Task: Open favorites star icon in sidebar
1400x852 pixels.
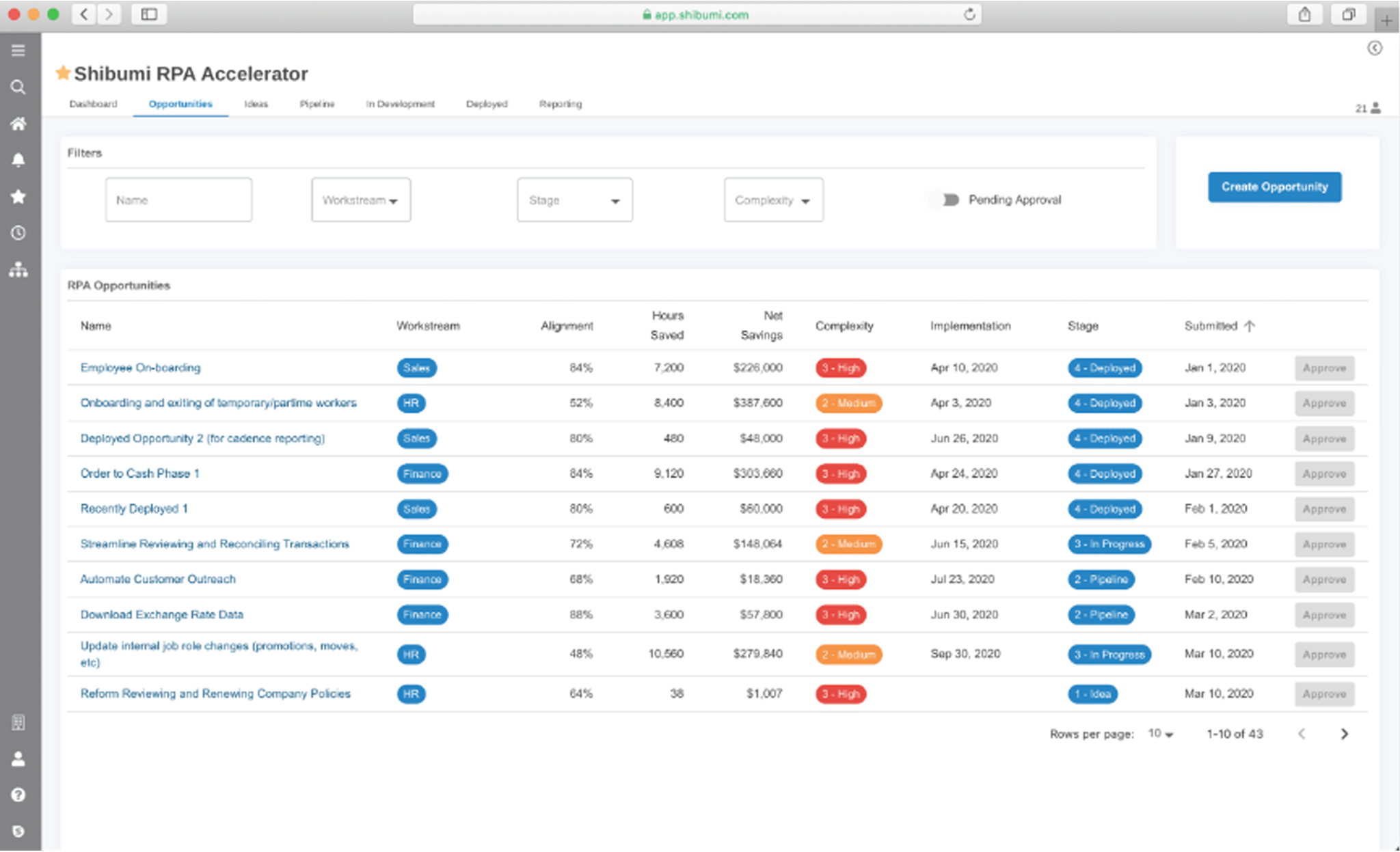Action: 18,197
